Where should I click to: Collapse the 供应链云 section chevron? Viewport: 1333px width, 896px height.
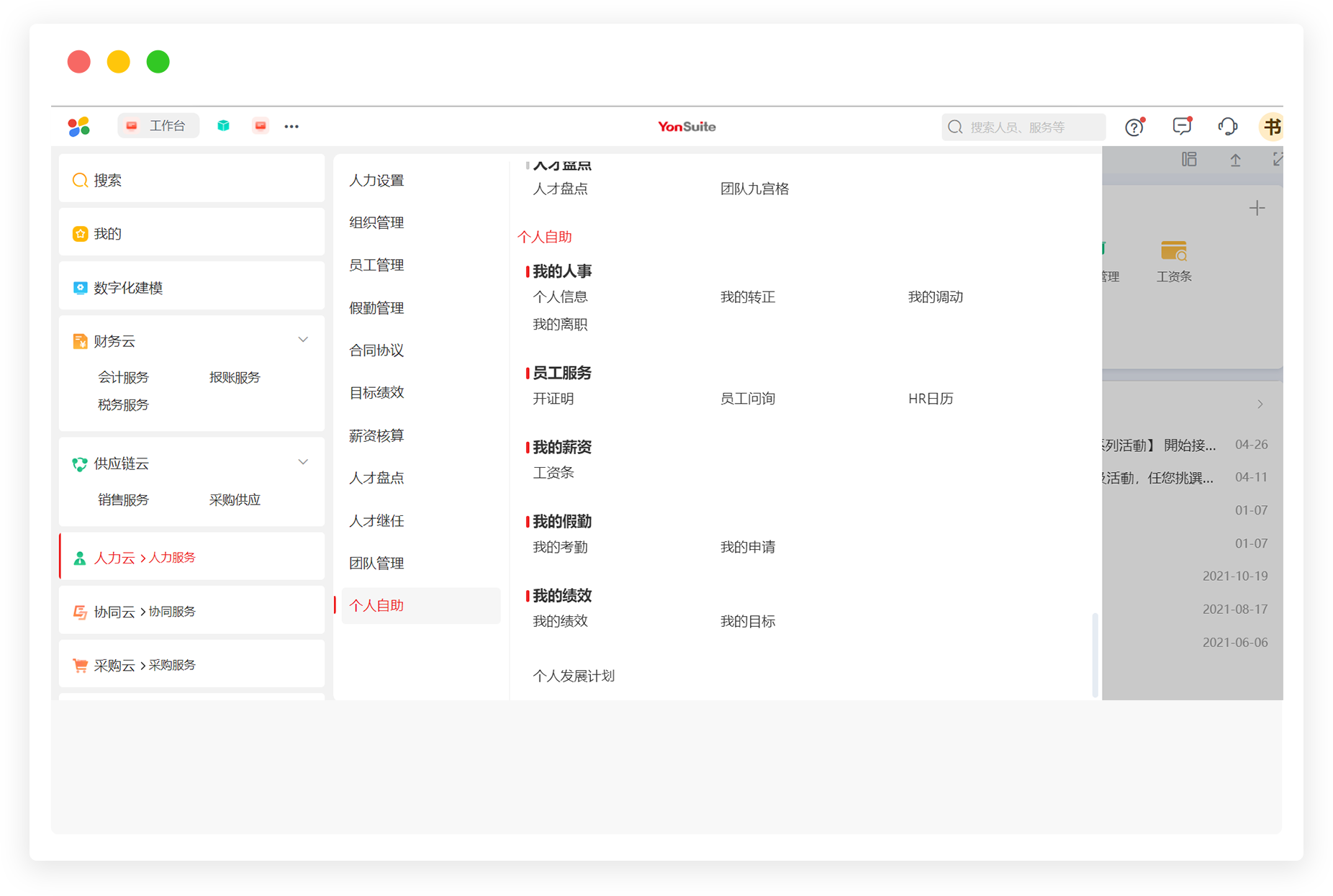(303, 462)
